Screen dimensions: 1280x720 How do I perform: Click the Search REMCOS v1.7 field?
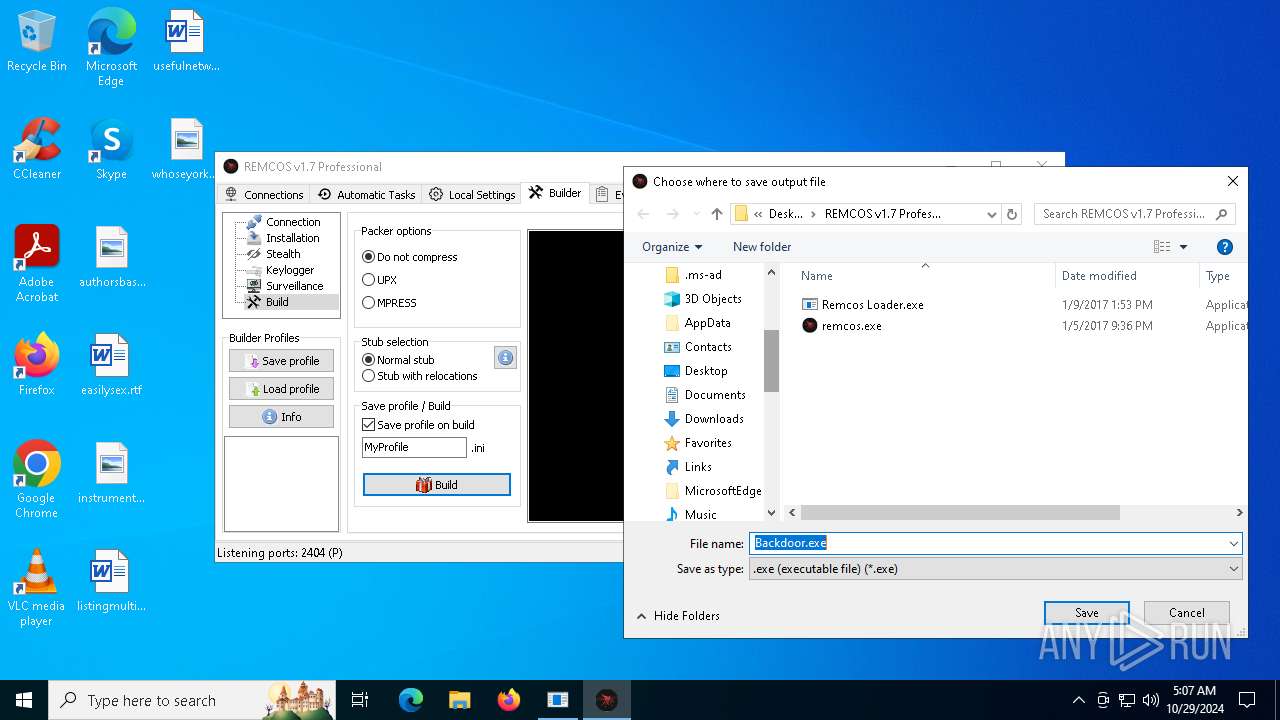tap(1135, 214)
